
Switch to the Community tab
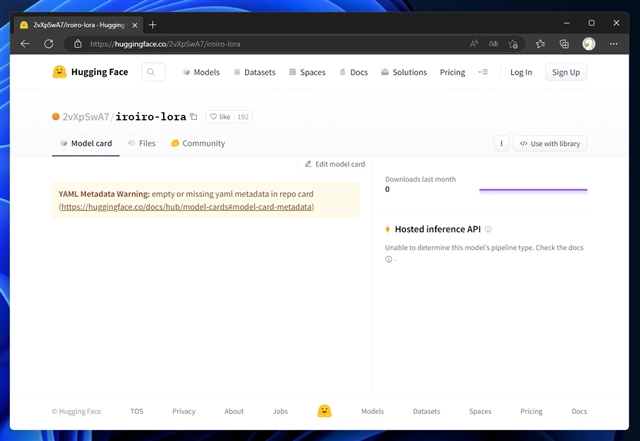click(x=198, y=143)
